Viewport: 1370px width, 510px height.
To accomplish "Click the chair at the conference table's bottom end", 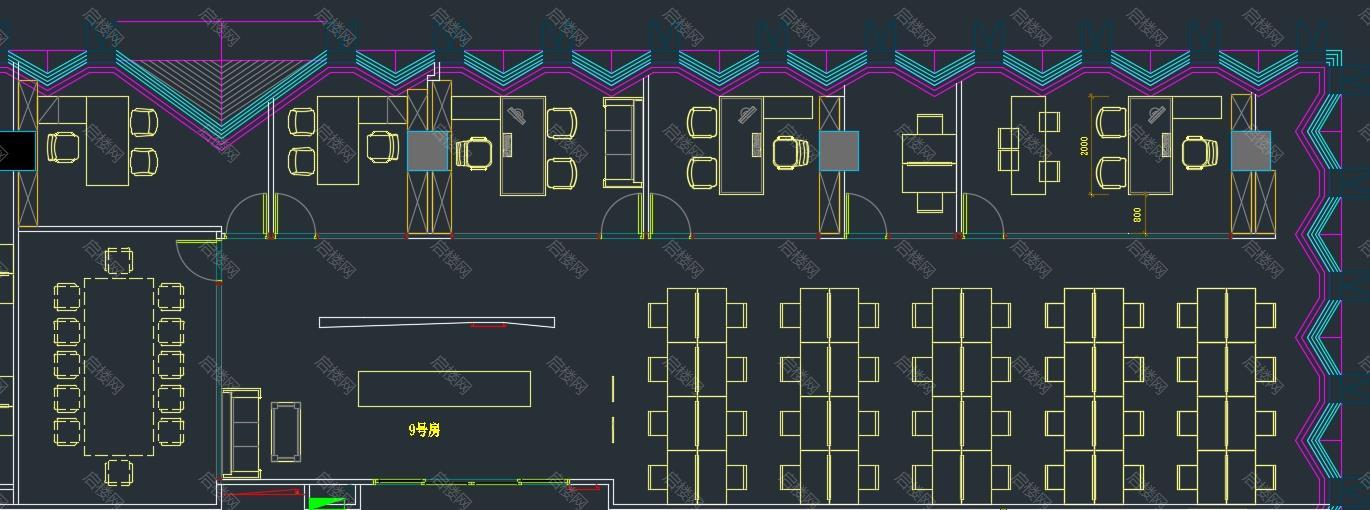I will click(119, 472).
